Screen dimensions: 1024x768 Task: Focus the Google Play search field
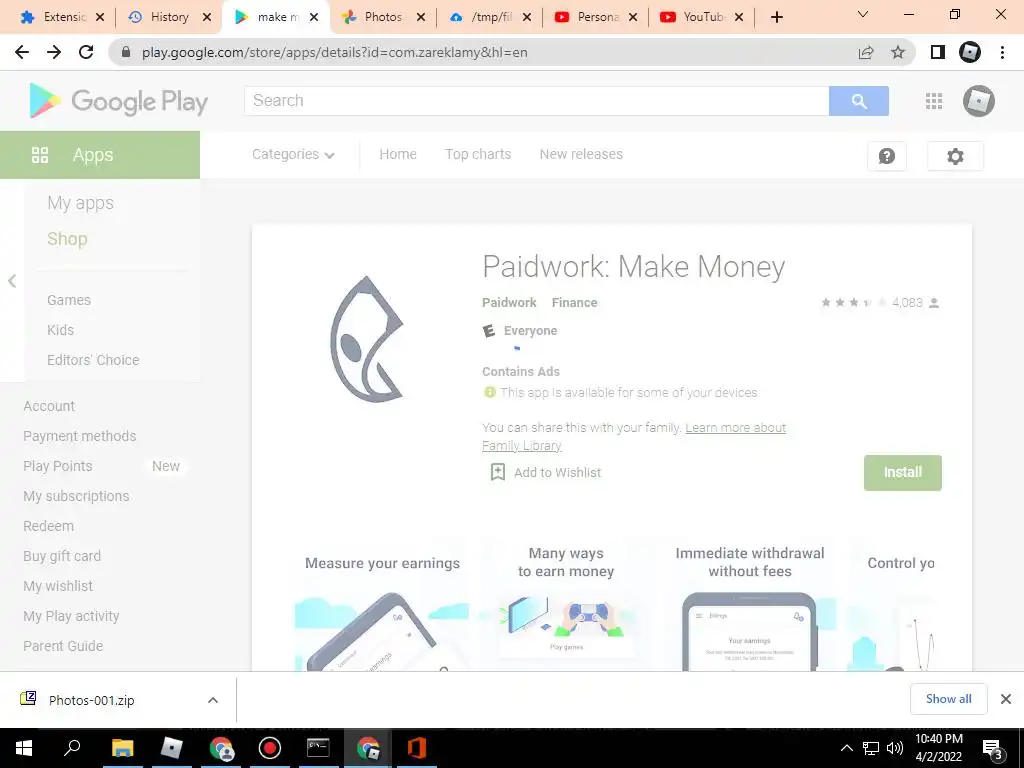tap(537, 101)
